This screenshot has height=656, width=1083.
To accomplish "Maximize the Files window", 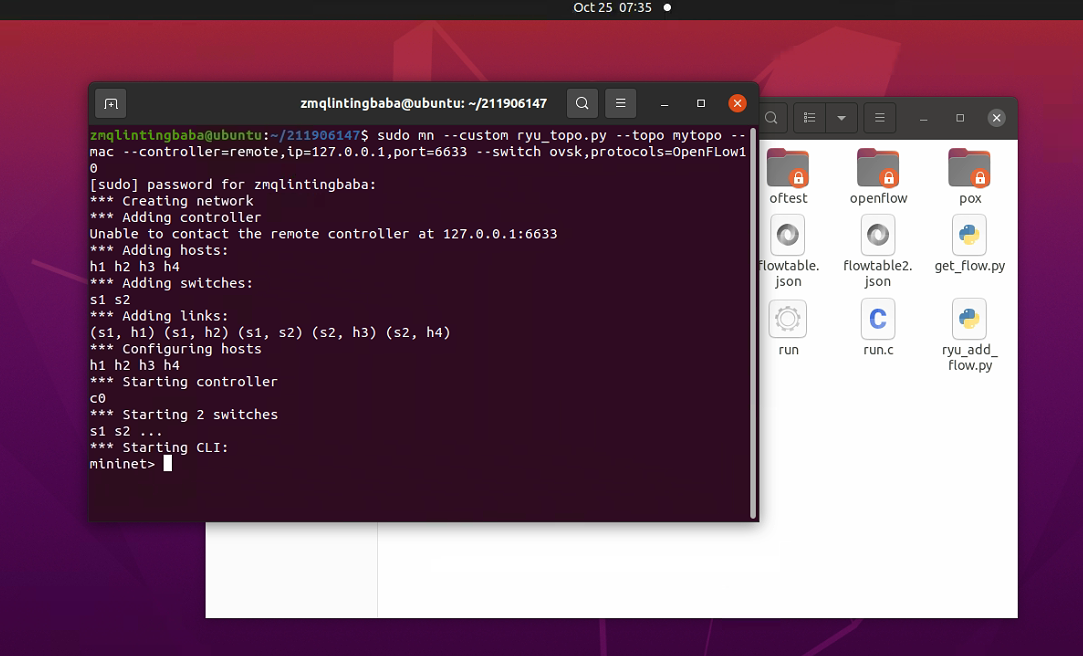I will click(x=960, y=118).
